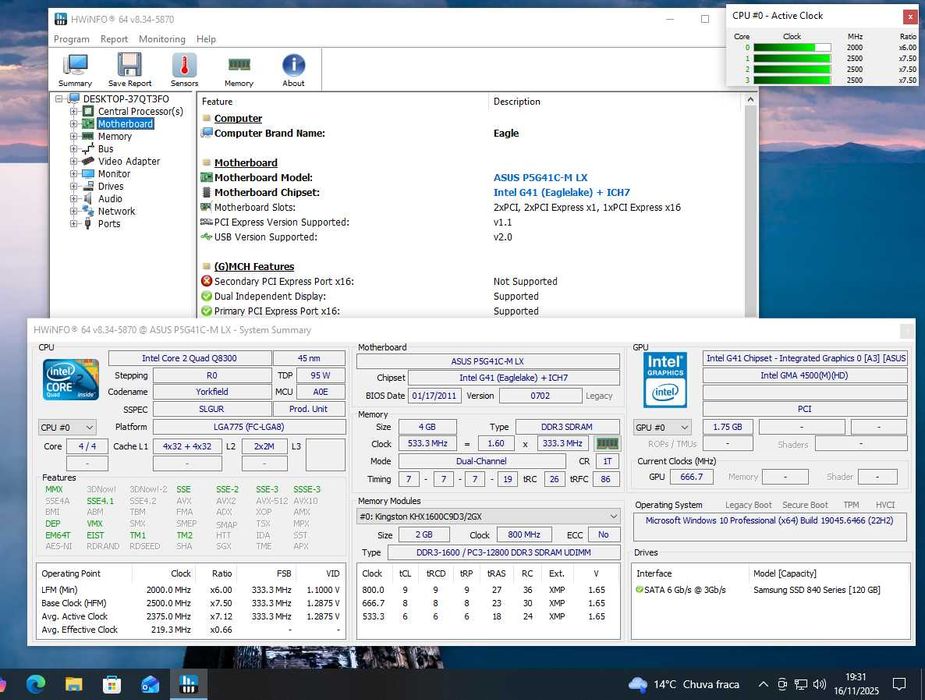Open the Memory module toolbar icon
The height and width of the screenshot is (700, 925).
(239, 70)
